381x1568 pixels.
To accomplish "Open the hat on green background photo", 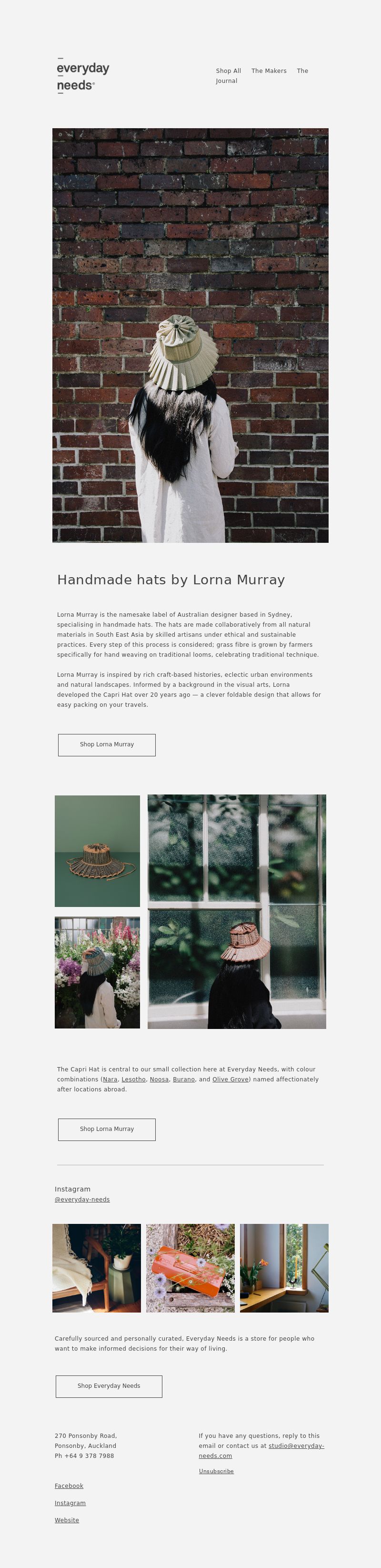I will (x=97, y=851).
